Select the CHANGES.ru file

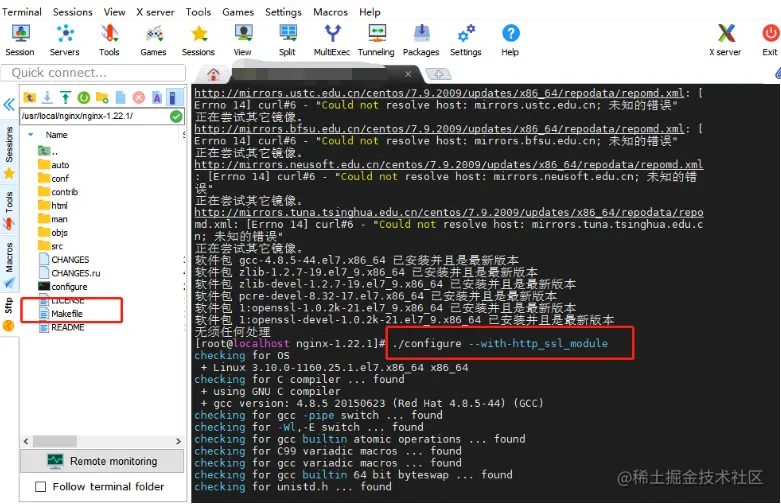pyautogui.click(x=70, y=273)
